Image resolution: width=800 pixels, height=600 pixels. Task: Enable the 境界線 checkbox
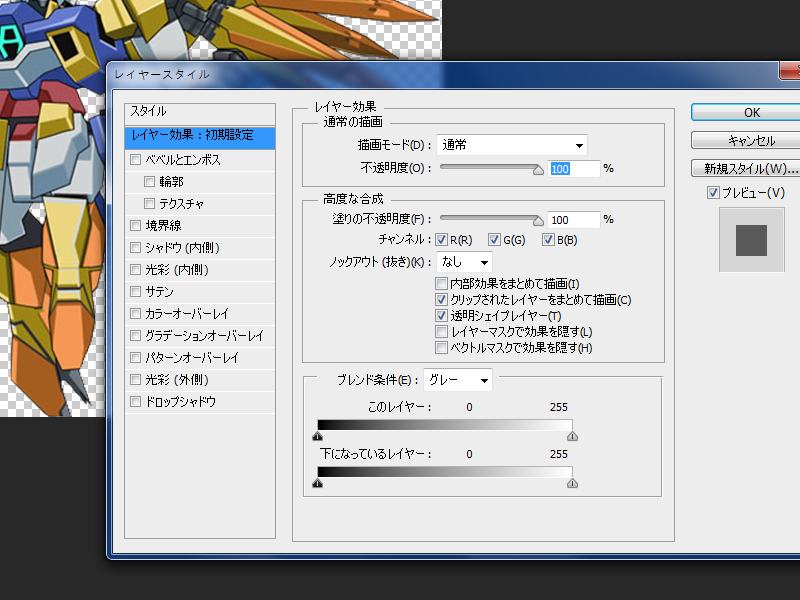click(x=136, y=226)
